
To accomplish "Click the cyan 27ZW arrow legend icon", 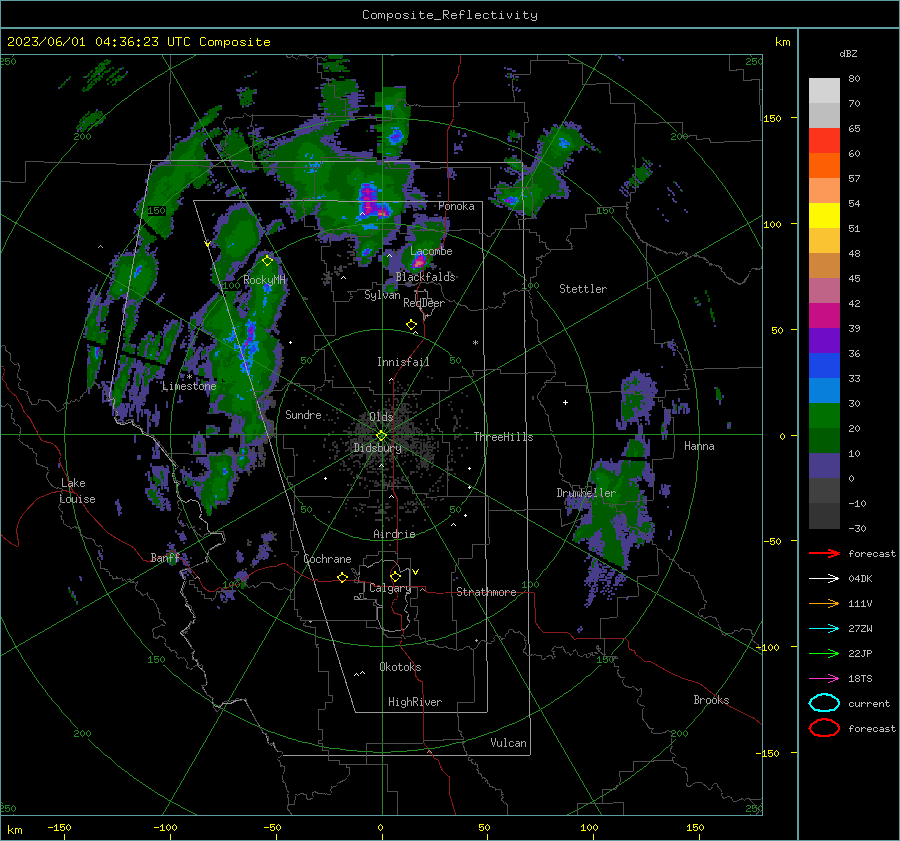I will tap(824, 629).
